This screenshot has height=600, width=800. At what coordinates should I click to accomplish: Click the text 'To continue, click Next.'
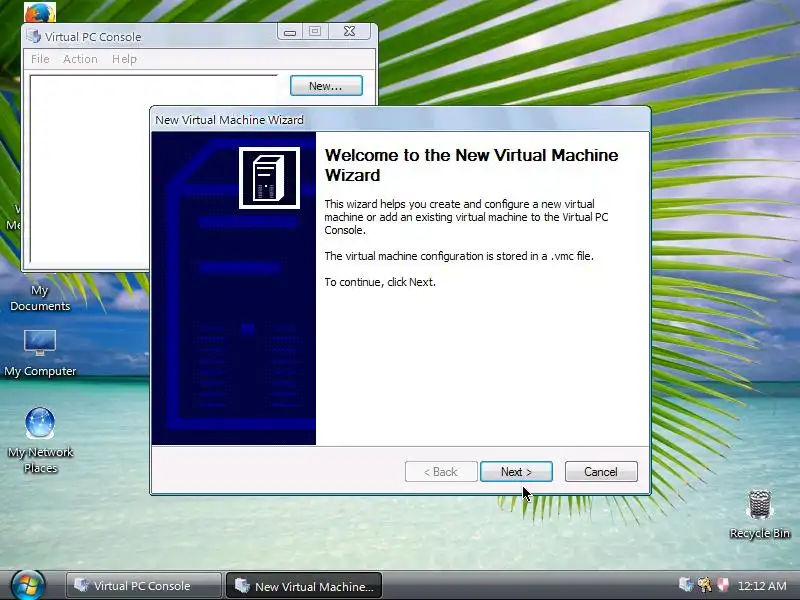(380, 282)
